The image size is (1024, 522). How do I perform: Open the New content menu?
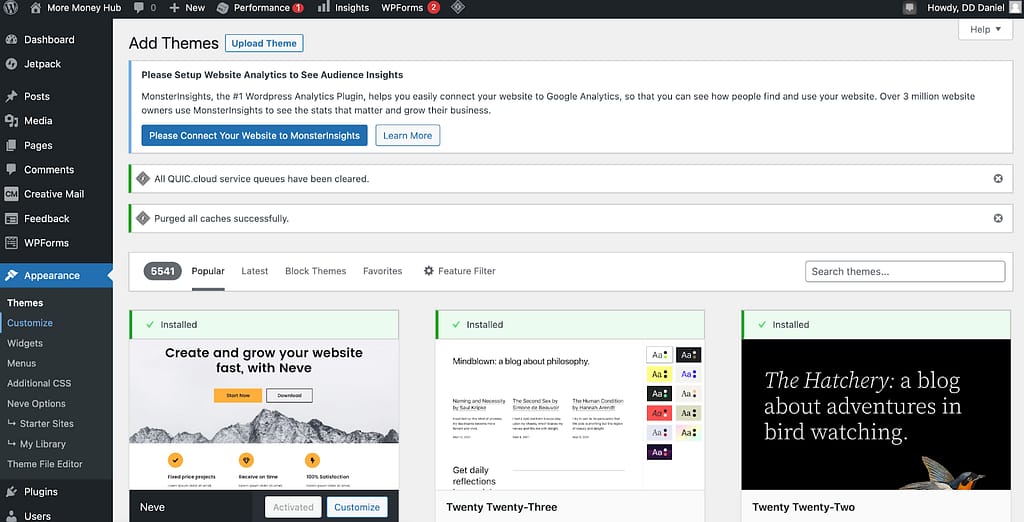point(187,8)
